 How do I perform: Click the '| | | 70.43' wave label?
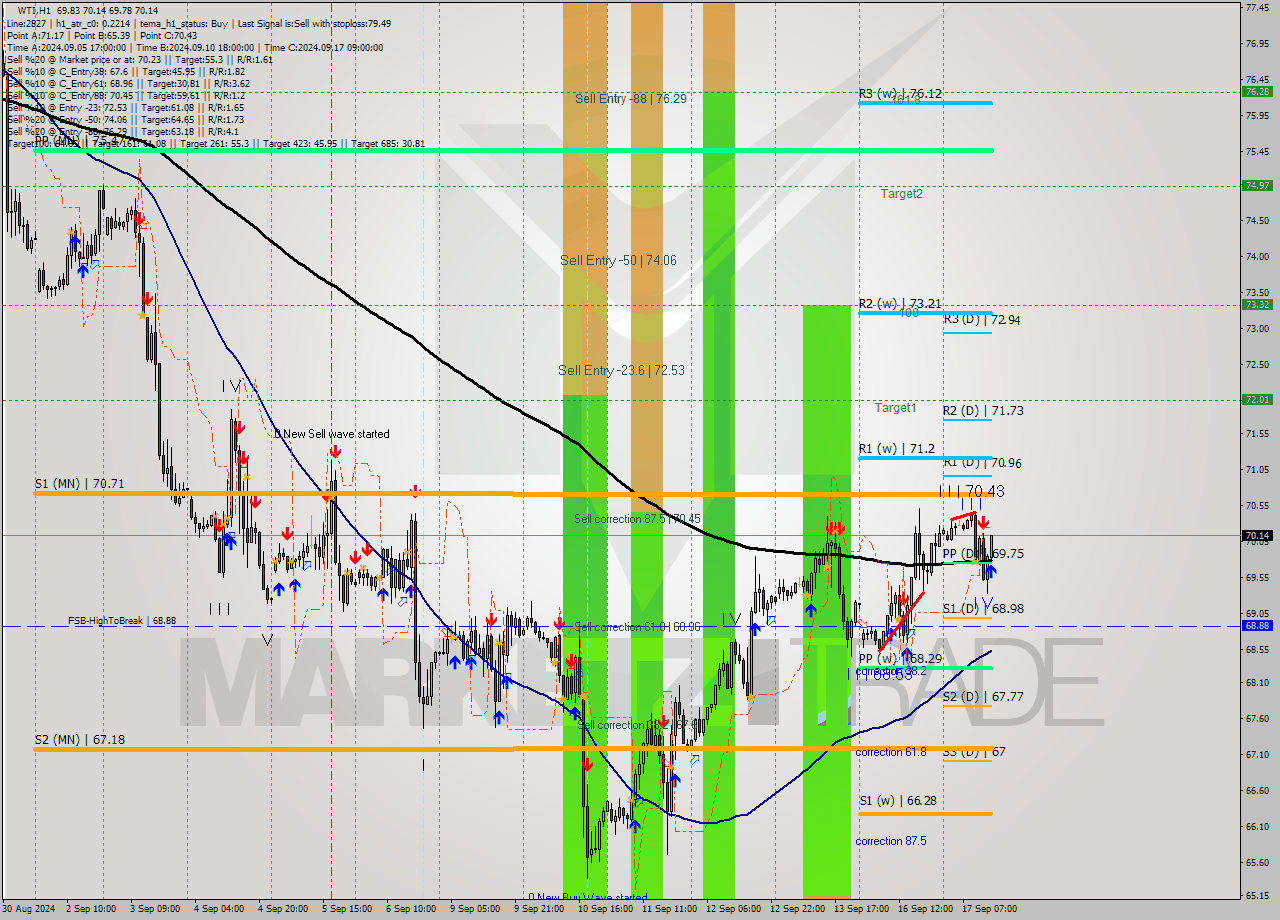click(x=972, y=491)
